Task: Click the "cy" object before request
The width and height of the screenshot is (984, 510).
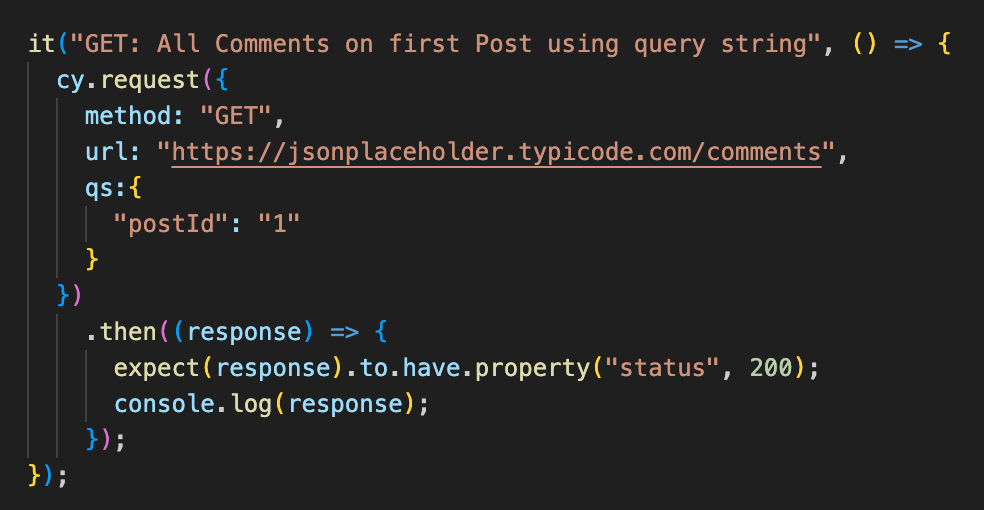Action: (70, 80)
